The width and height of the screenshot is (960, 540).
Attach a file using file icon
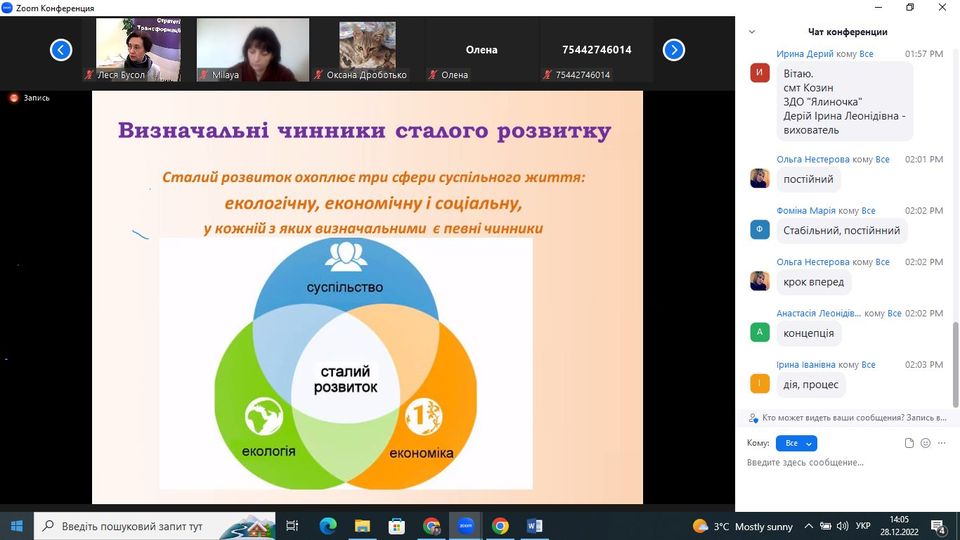point(909,443)
